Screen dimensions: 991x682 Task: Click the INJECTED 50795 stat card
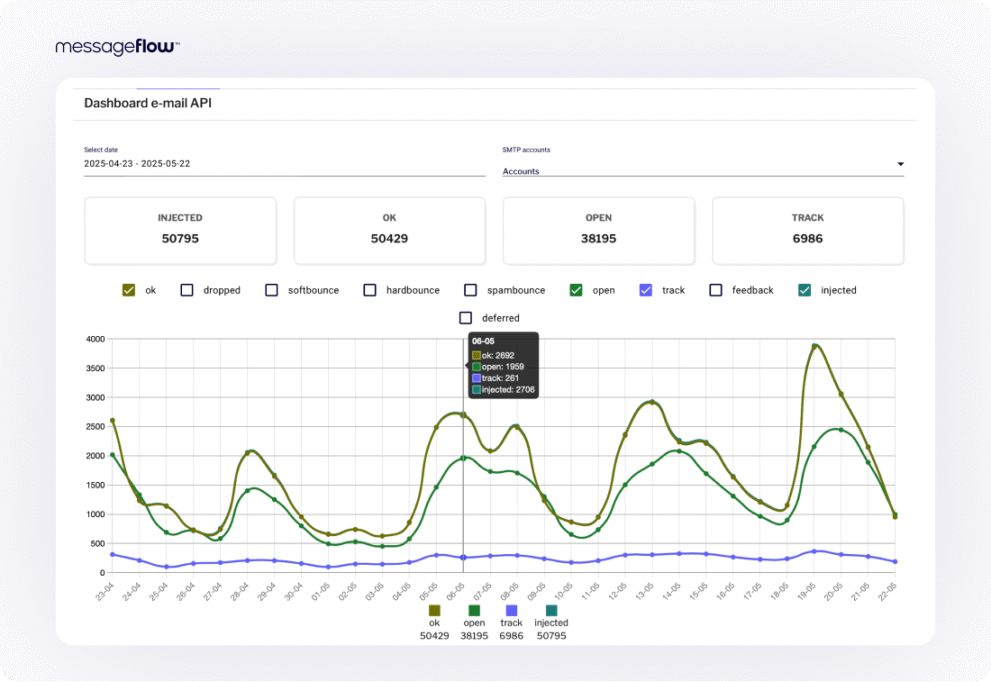click(180, 230)
